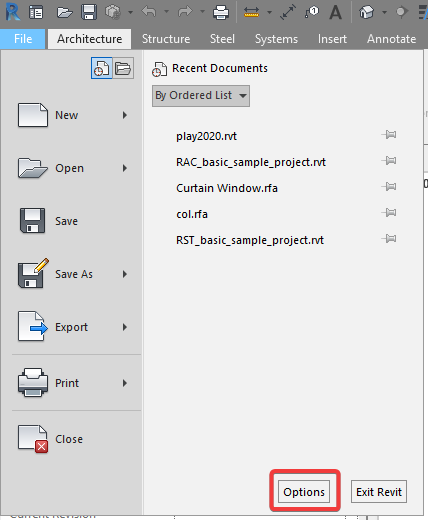Click the Save disk icon in quick access toolbar
Image resolution: width=428 pixels, height=520 pixels.
point(89,12)
